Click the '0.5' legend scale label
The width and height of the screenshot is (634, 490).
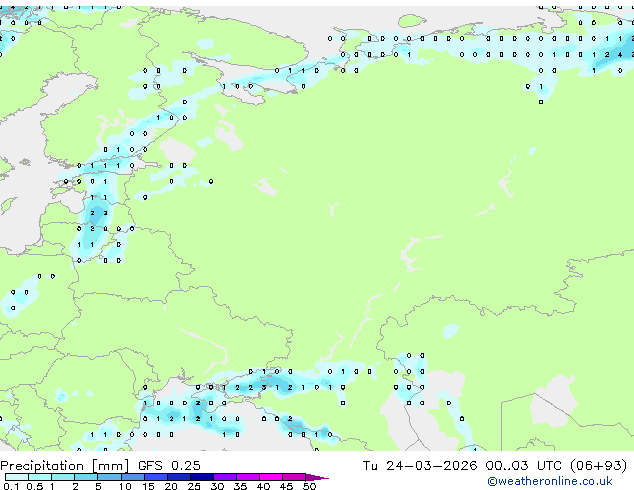click(x=34, y=486)
